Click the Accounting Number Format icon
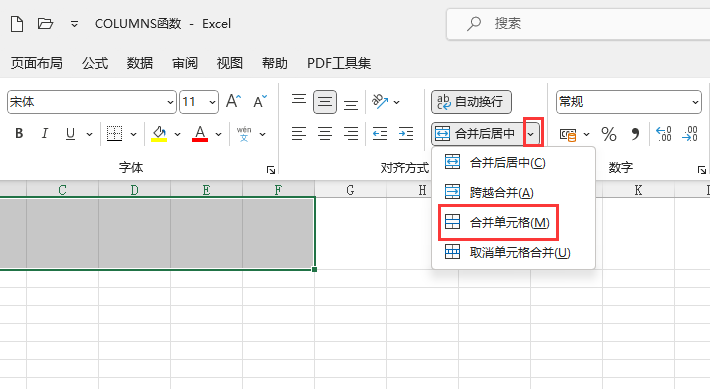710x389 pixels. click(568, 134)
